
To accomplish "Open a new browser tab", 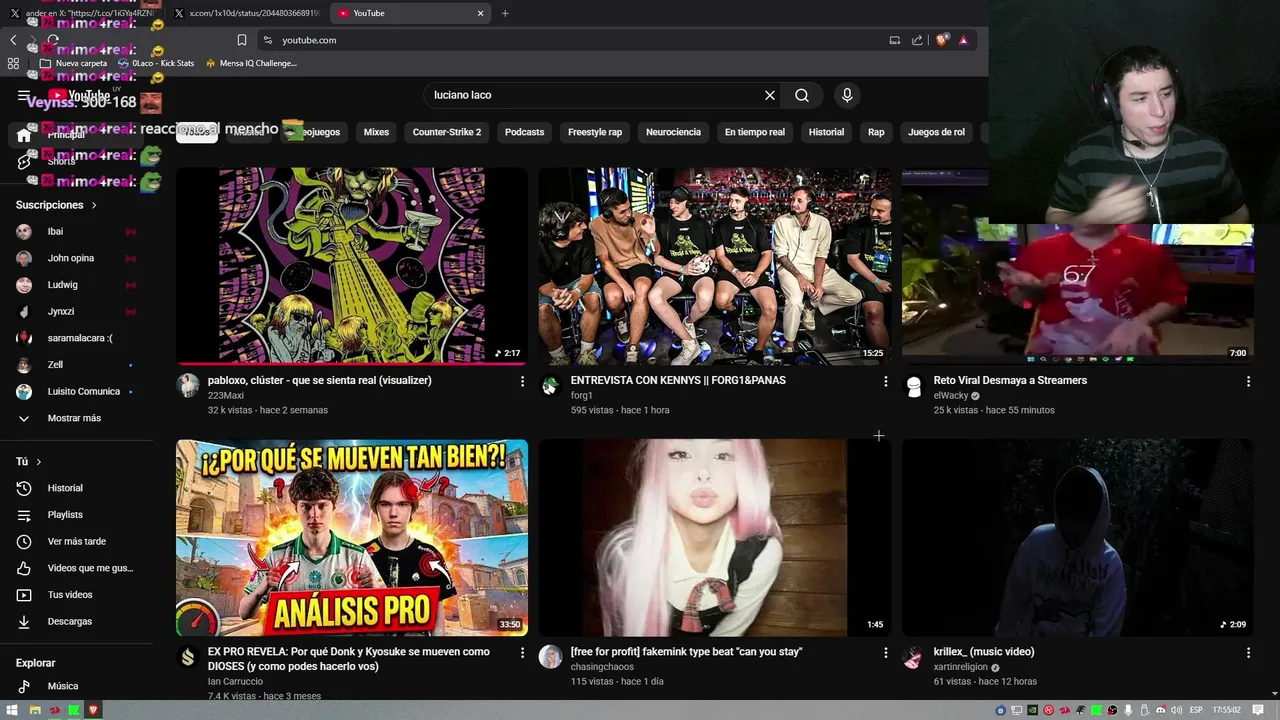I will tap(505, 13).
